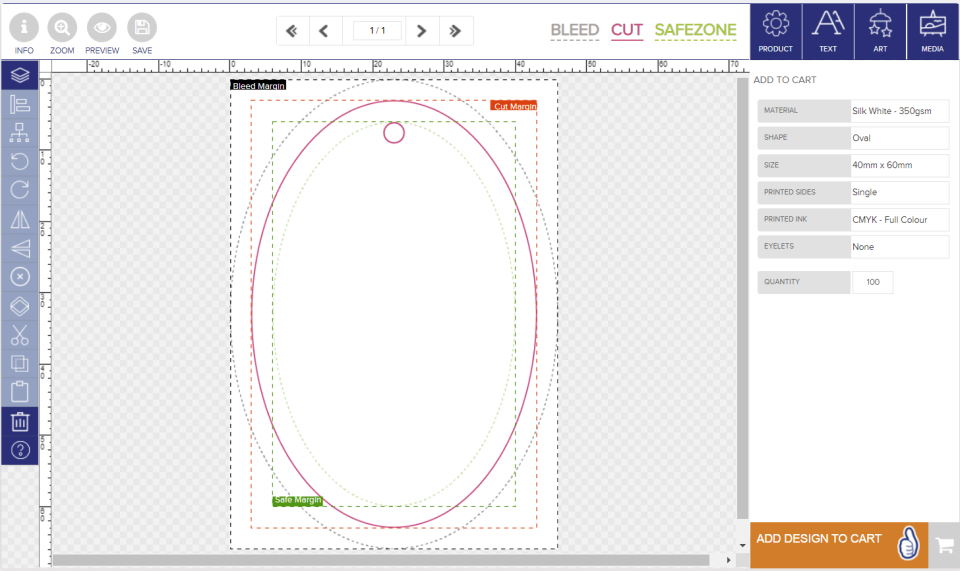Redo the last action
The image size is (960, 571).
coord(20,190)
